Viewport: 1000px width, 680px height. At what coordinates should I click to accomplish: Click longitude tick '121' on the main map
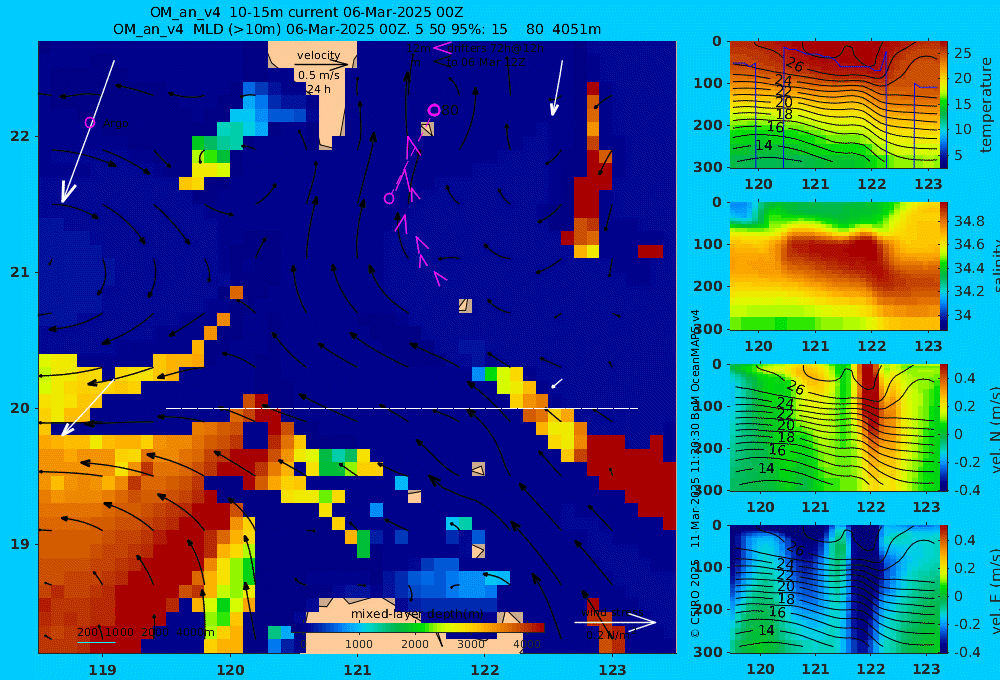[357, 669]
